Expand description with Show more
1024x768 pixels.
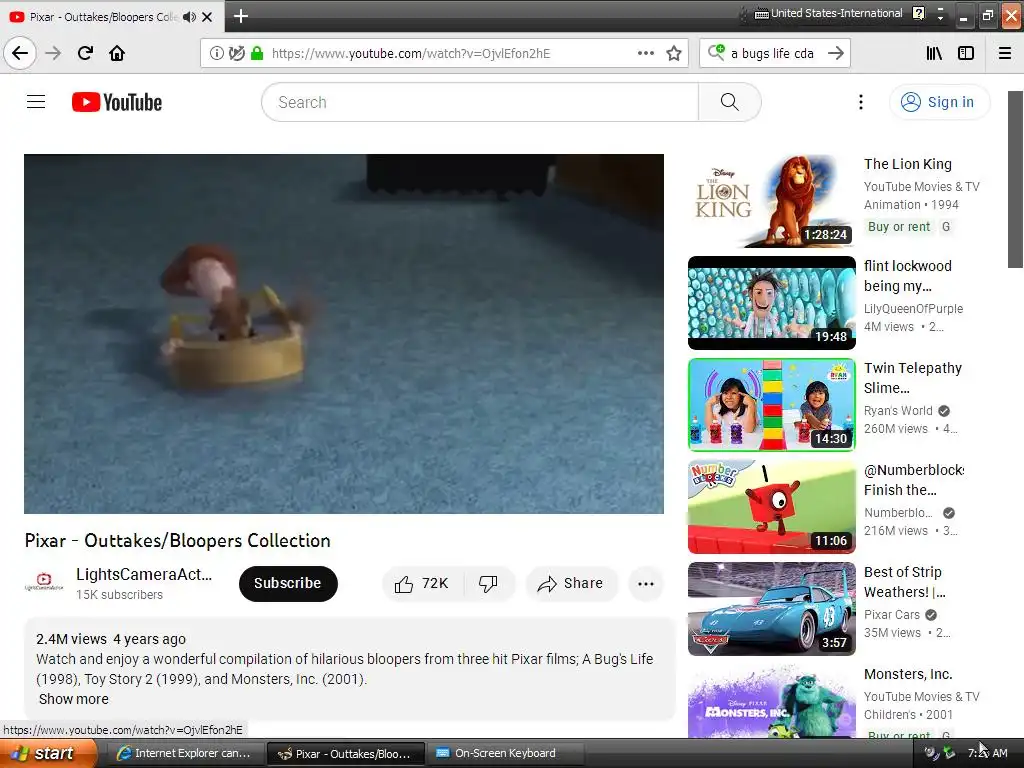coord(74,699)
